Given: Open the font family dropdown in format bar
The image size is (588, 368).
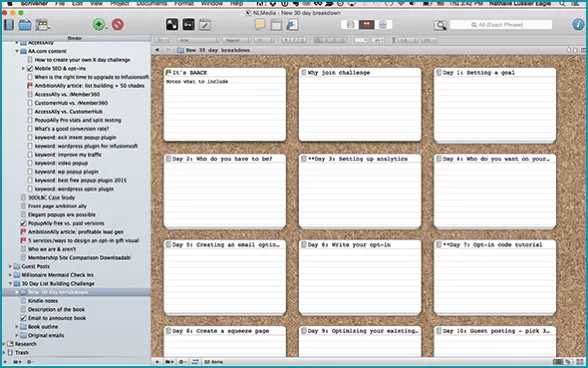Looking at the screenshot, I should tap(198, 40).
